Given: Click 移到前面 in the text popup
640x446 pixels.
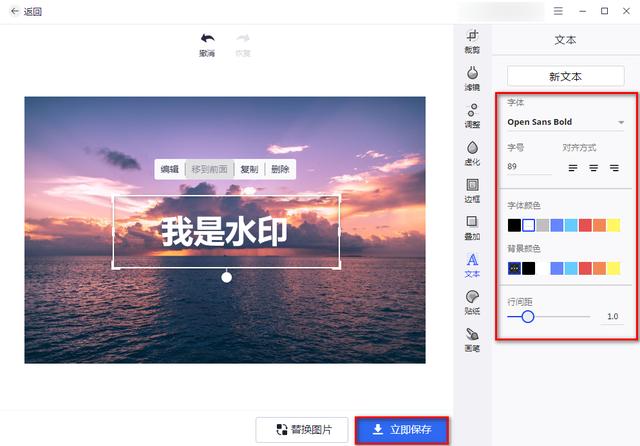Looking at the screenshot, I should (209, 169).
